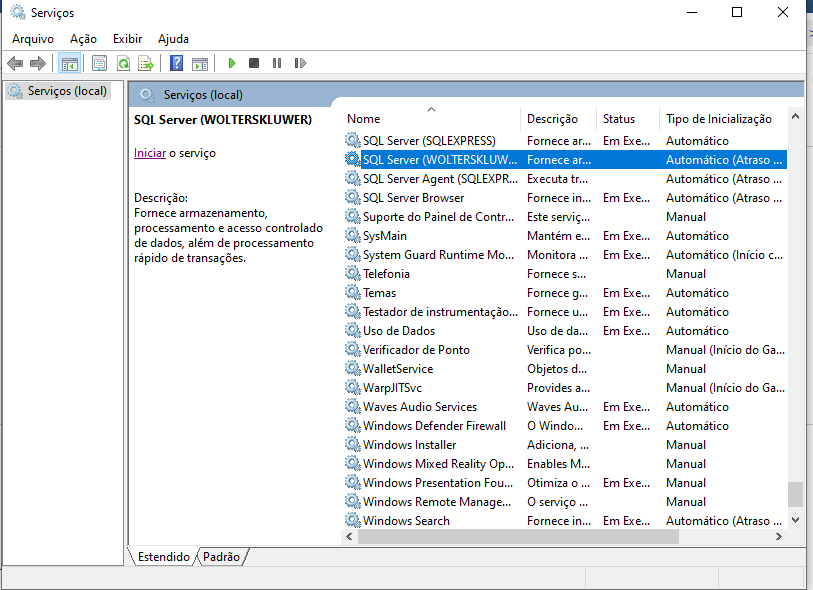Stop the service with the square icon

point(254,63)
